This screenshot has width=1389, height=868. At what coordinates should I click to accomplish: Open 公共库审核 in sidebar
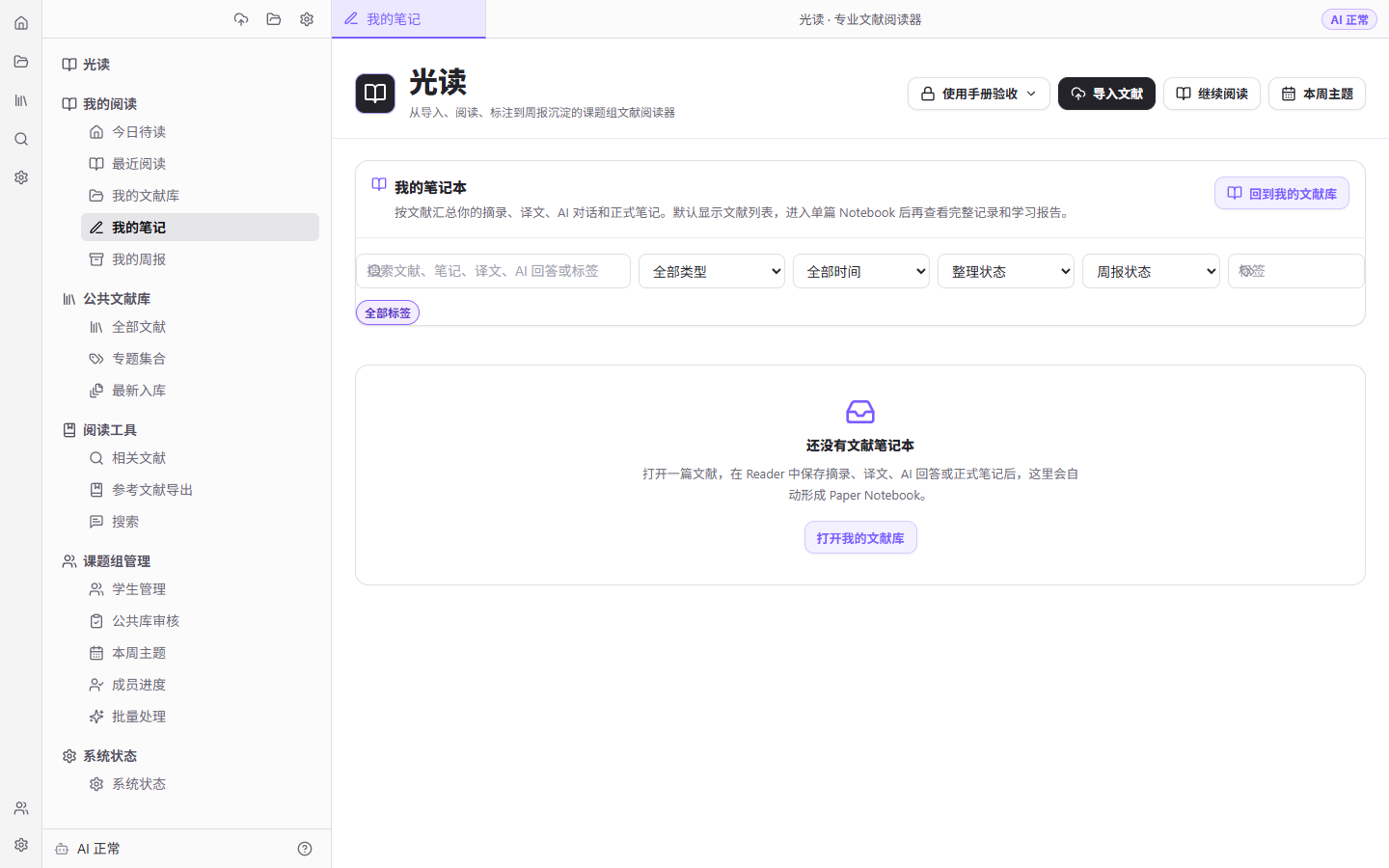tap(200, 621)
